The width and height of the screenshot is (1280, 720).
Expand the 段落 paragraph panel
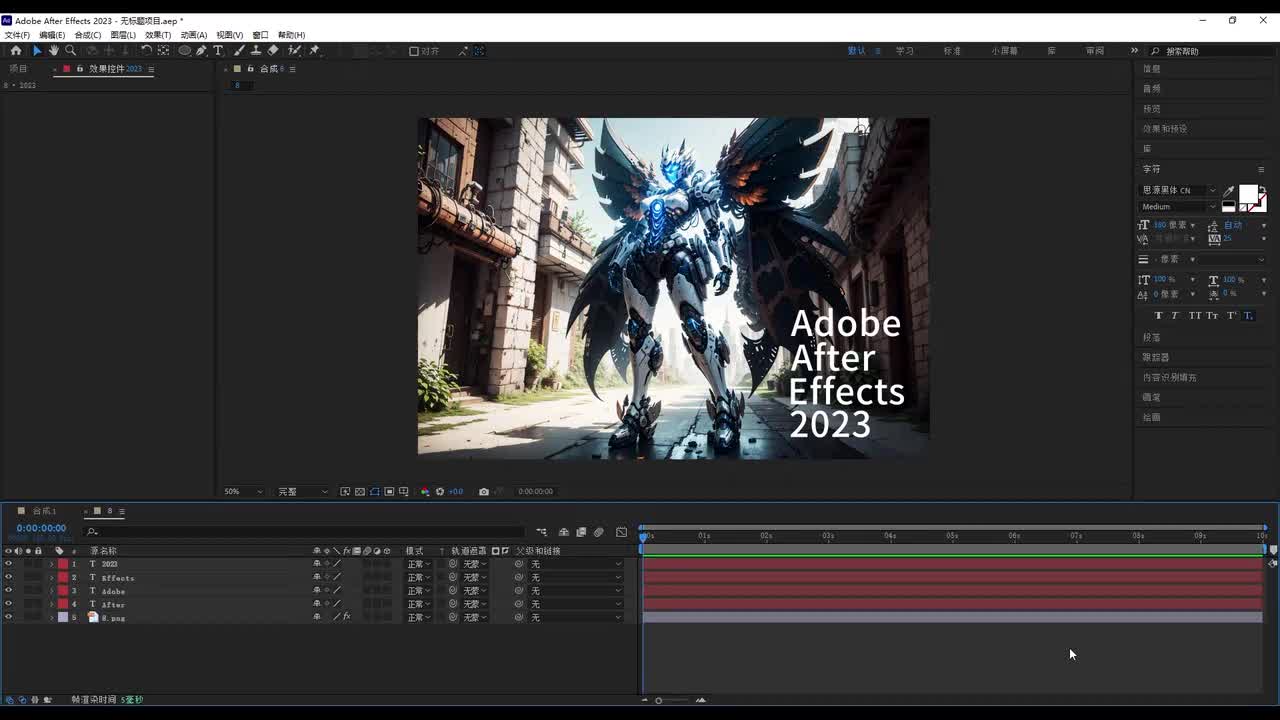pos(1152,337)
